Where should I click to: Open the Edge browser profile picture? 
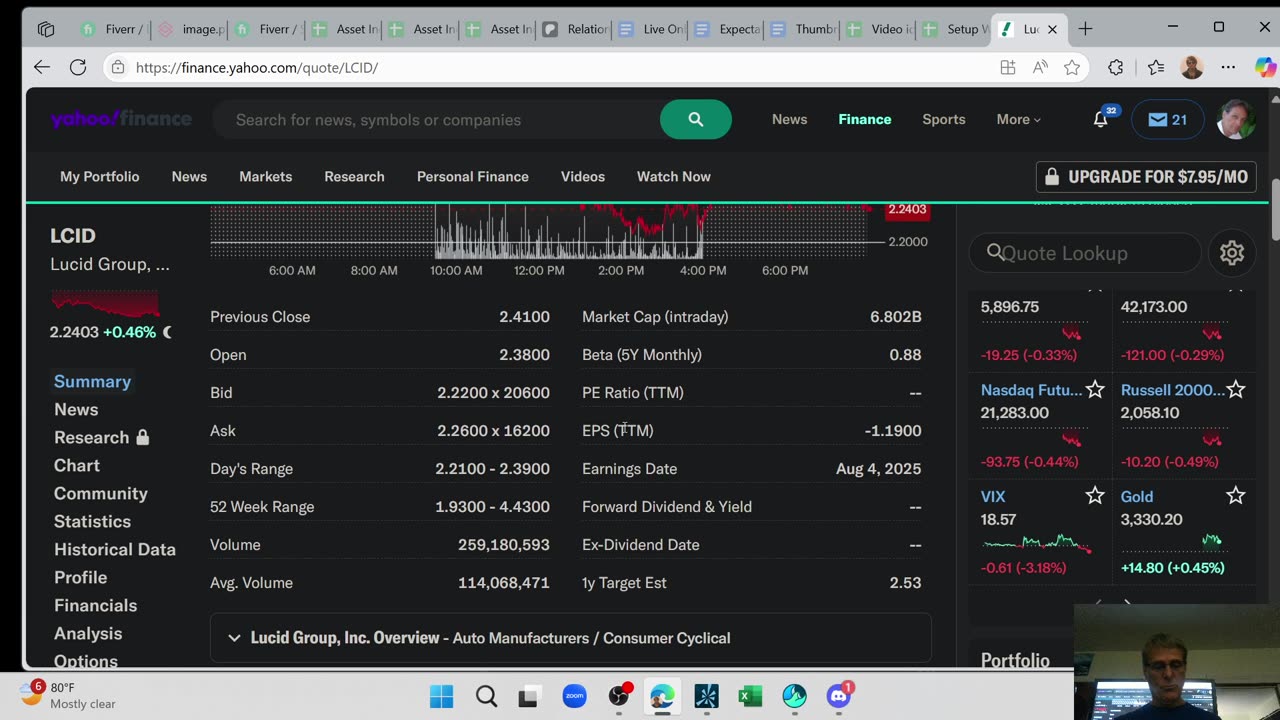point(1191,67)
